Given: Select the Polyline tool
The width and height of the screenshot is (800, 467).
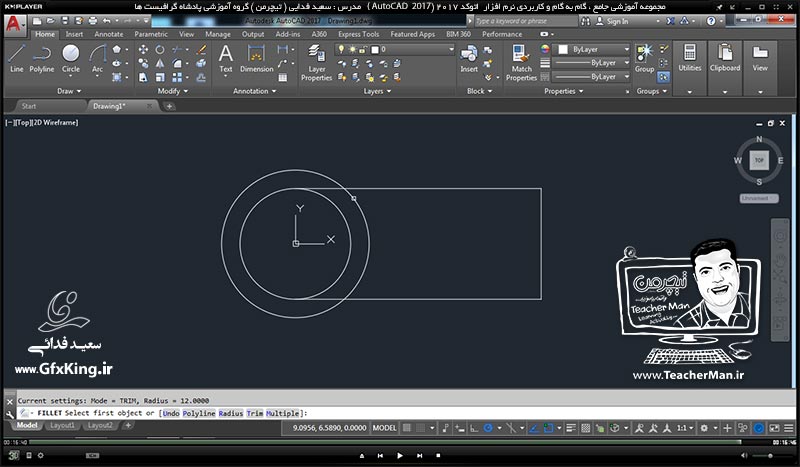Looking at the screenshot, I should coord(41,58).
